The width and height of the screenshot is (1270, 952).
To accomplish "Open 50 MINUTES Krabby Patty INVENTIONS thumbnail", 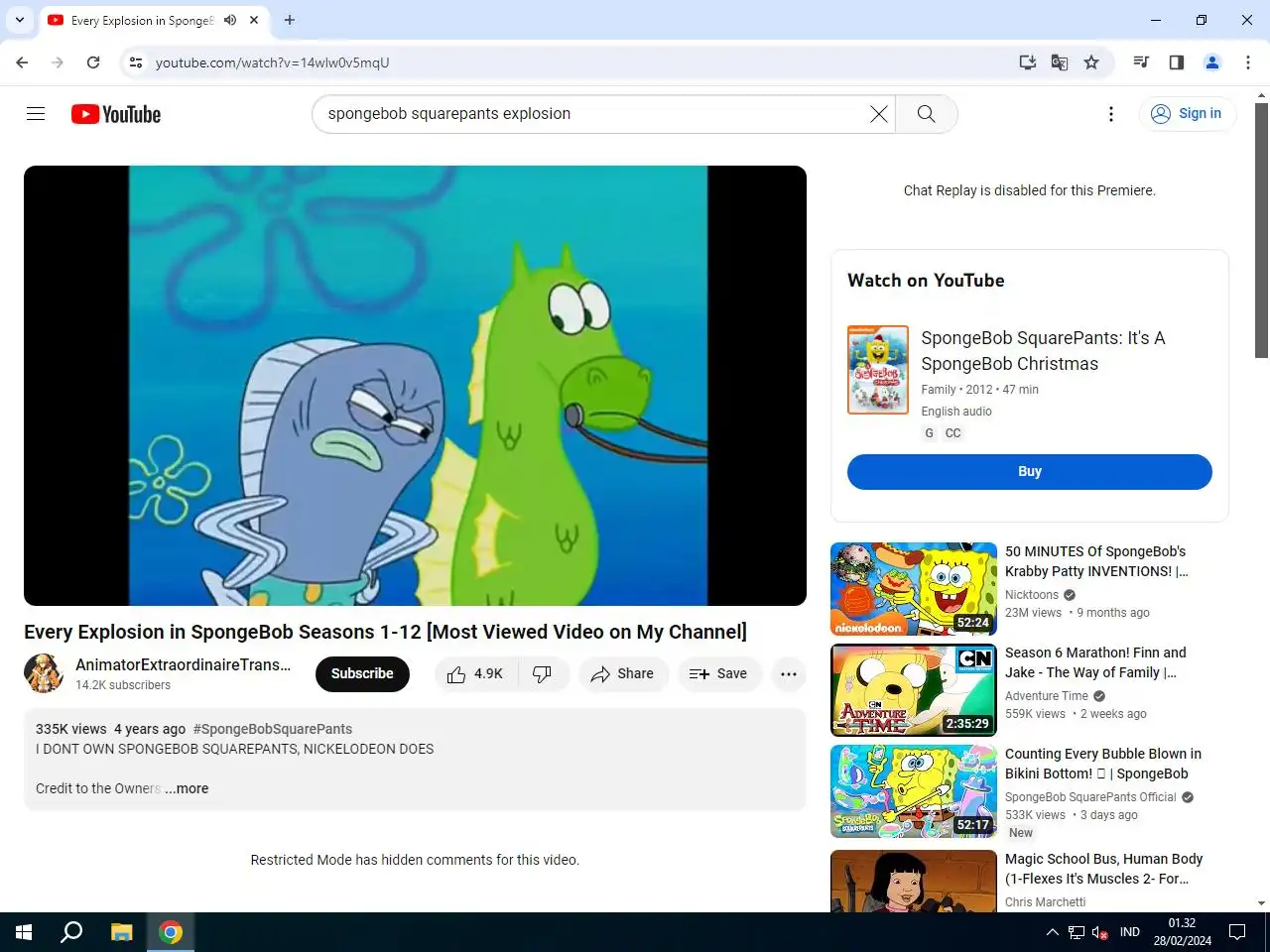I will point(914,589).
